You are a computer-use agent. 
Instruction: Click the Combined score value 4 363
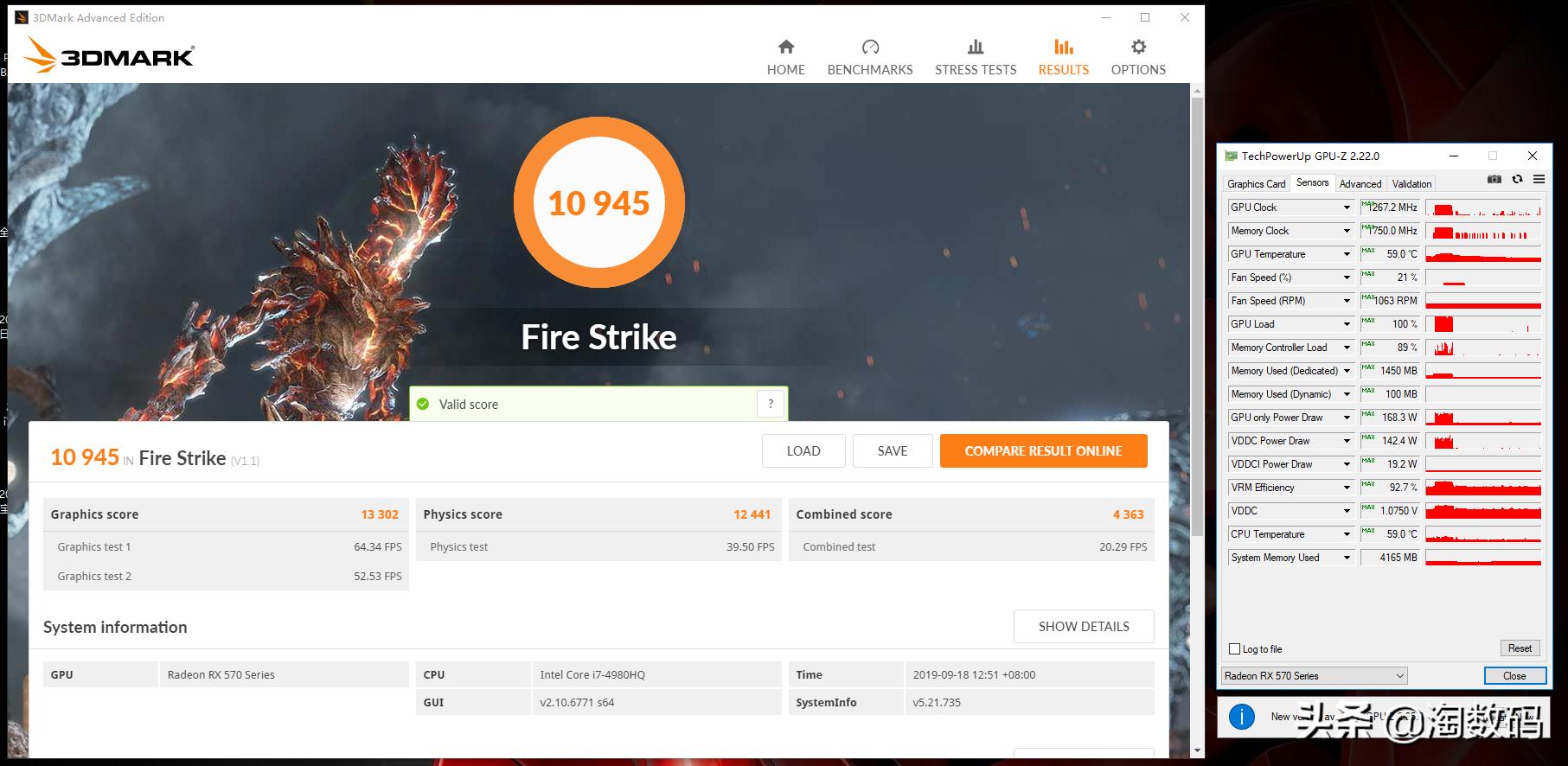[1128, 514]
